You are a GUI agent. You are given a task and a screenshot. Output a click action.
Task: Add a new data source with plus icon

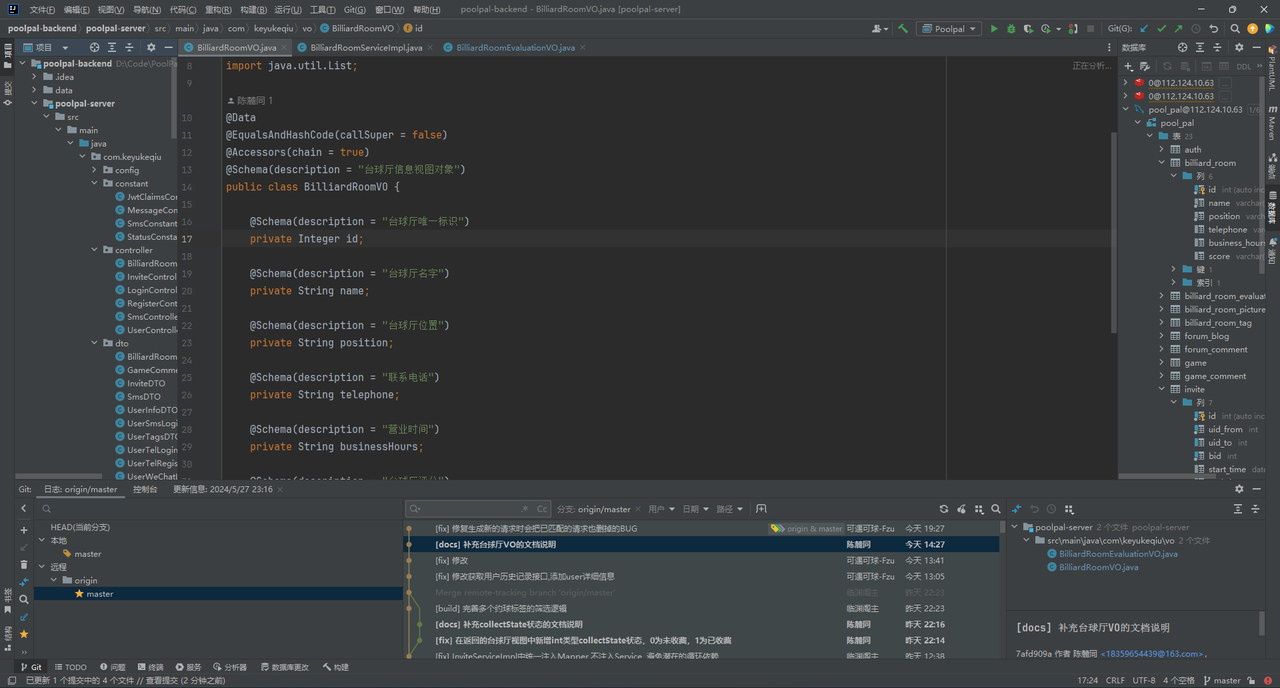[x=1129, y=67]
